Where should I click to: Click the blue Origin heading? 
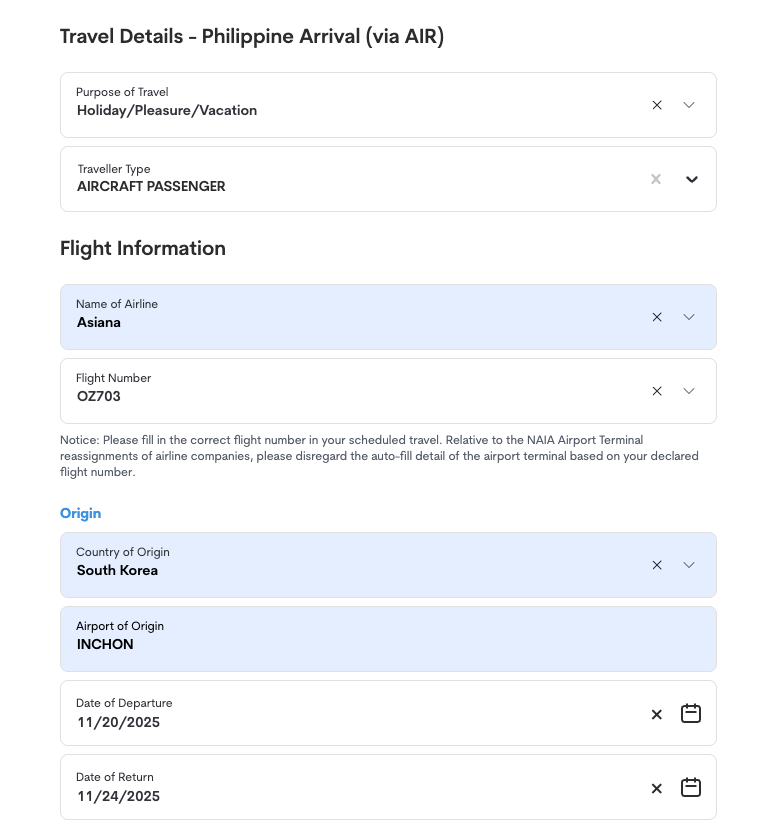pos(80,513)
